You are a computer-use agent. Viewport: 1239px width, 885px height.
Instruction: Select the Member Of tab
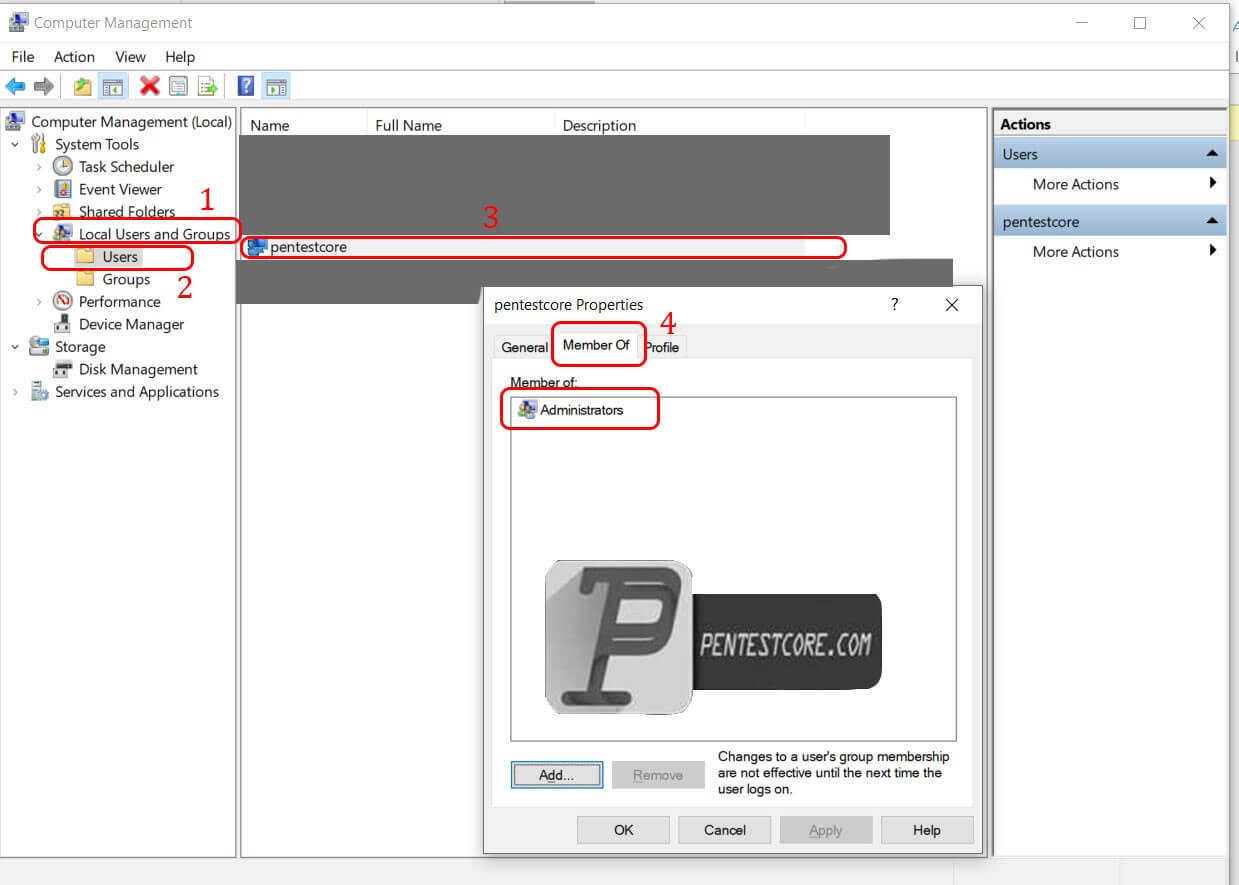coord(597,344)
